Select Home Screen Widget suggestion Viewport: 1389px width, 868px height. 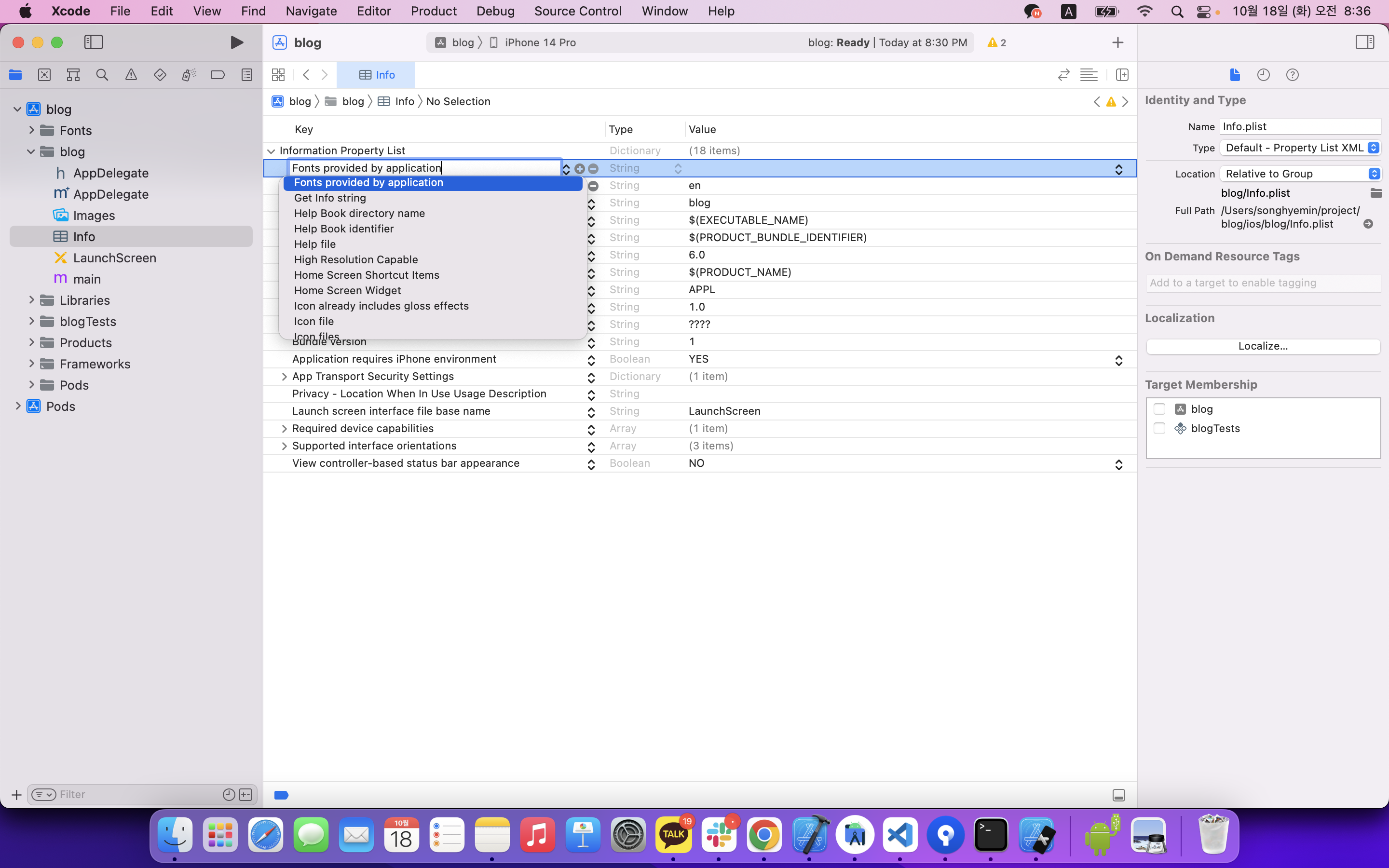[x=347, y=290]
